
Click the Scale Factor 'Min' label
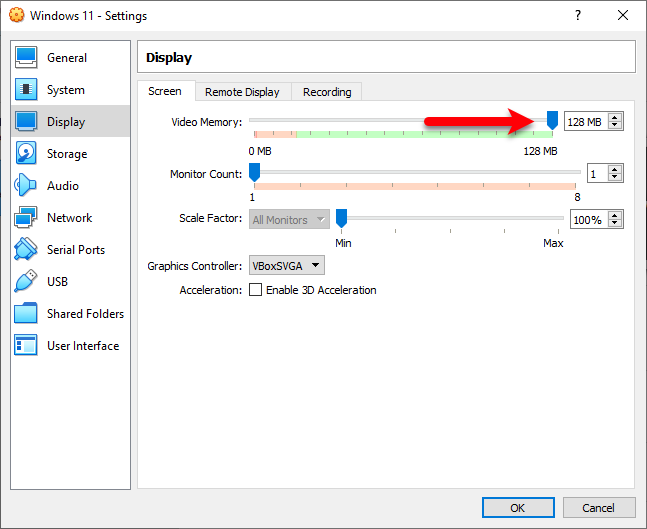pyautogui.click(x=343, y=243)
